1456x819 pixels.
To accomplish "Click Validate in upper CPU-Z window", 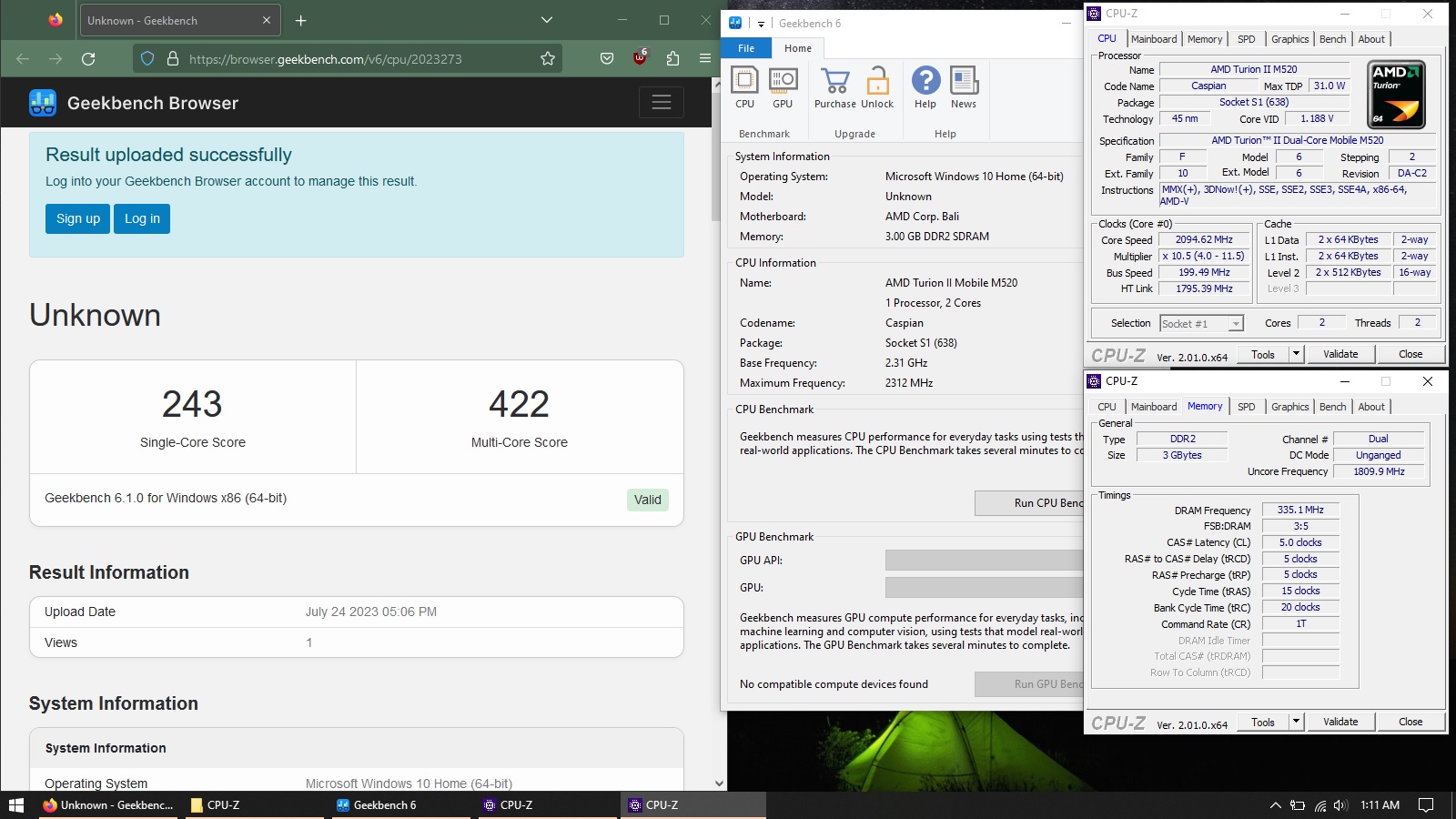I will [1340, 354].
